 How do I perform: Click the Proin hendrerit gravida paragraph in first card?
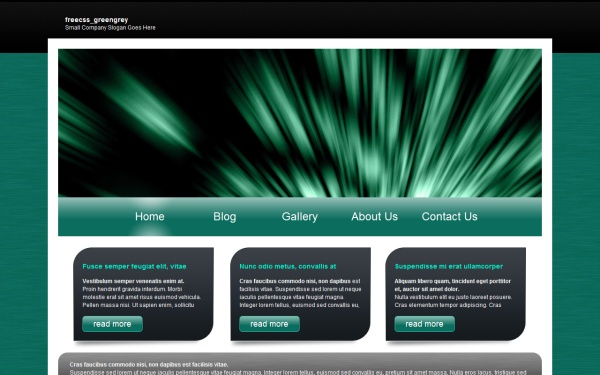tap(142, 297)
